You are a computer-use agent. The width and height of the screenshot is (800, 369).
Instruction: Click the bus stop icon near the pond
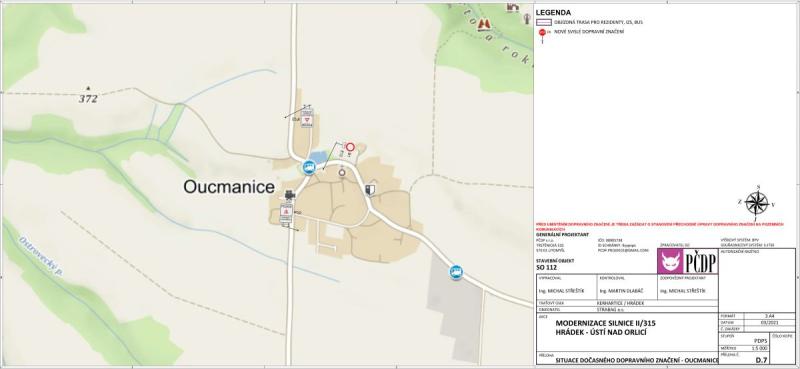(x=308, y=167)
